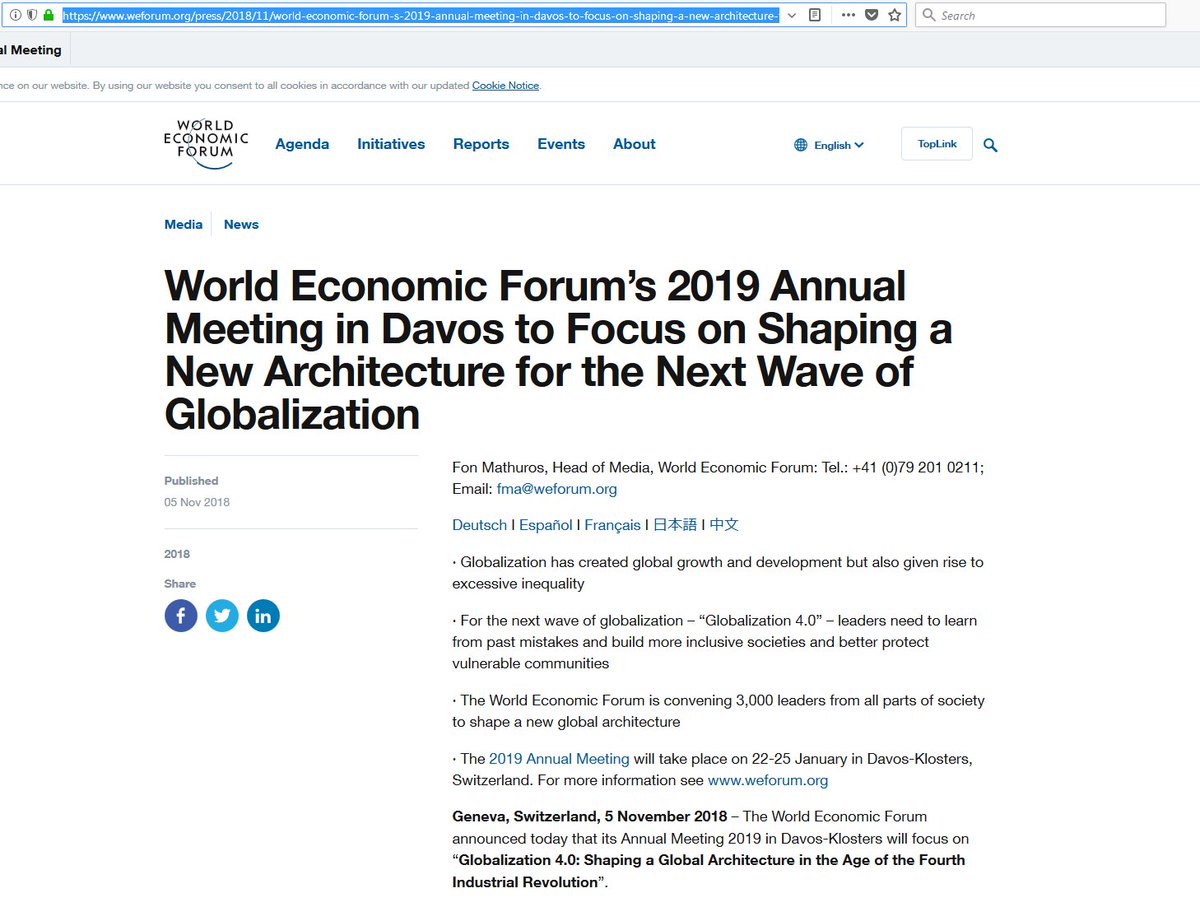Click the "Published" label
Image resolution: width=1200 pixels, height=907 pixels.
[191, 481]
